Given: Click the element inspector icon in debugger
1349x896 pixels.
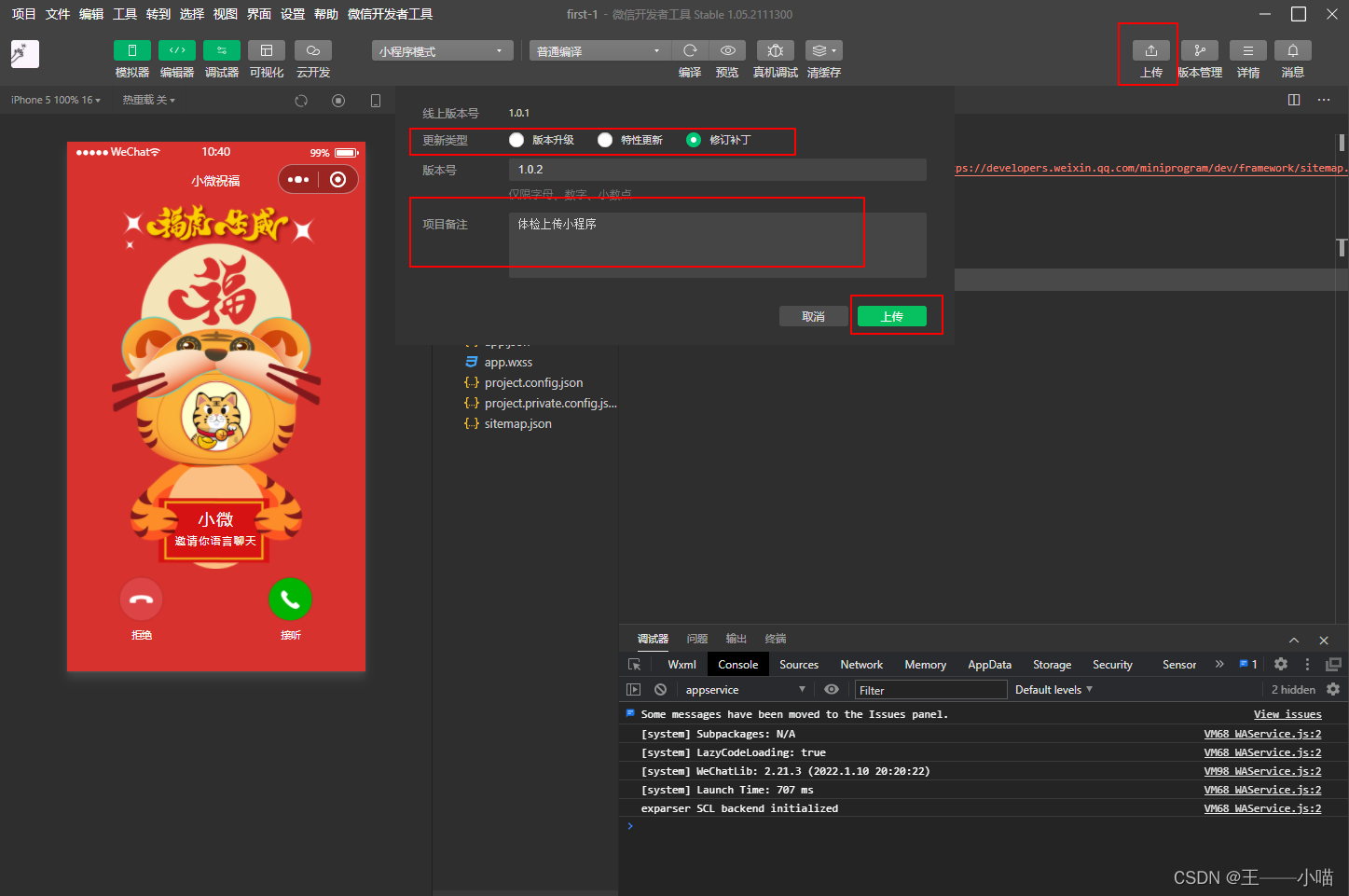Looking at the screenshot, I should (635, 665).
